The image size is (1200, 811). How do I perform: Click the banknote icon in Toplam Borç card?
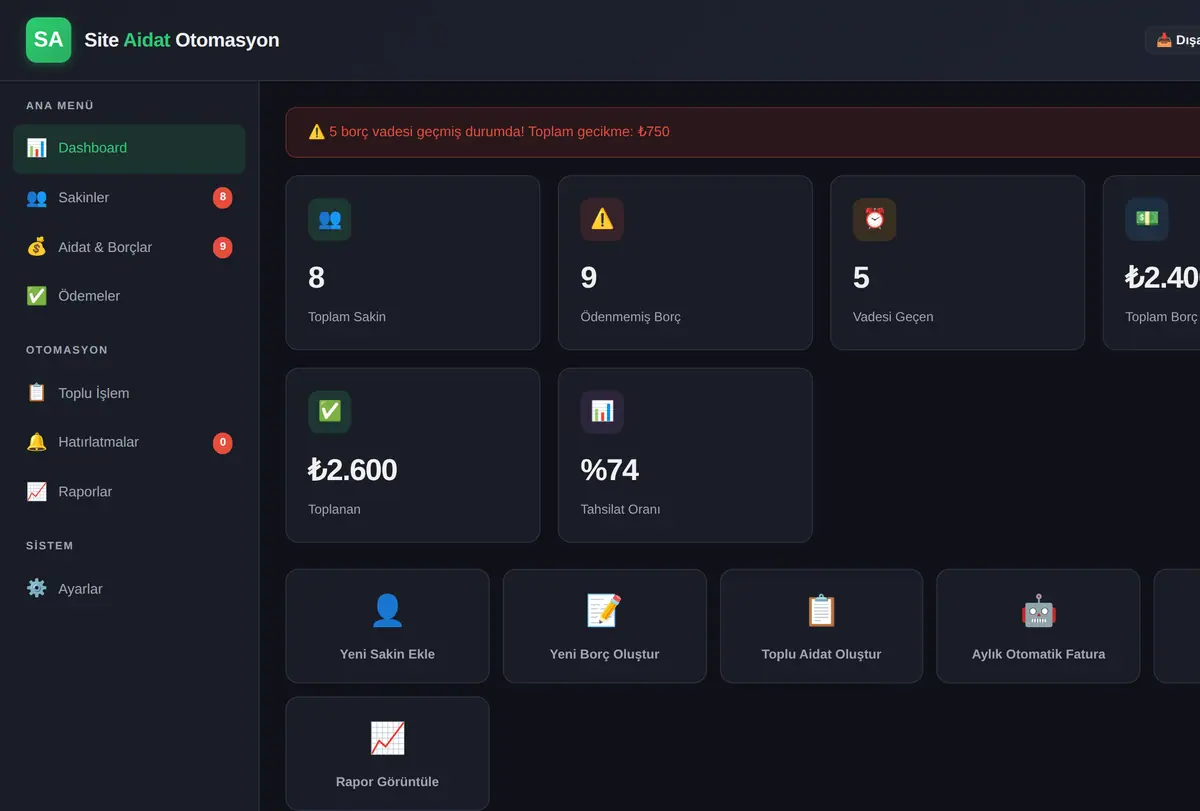pyautogui.click(x=1147, y=219)
